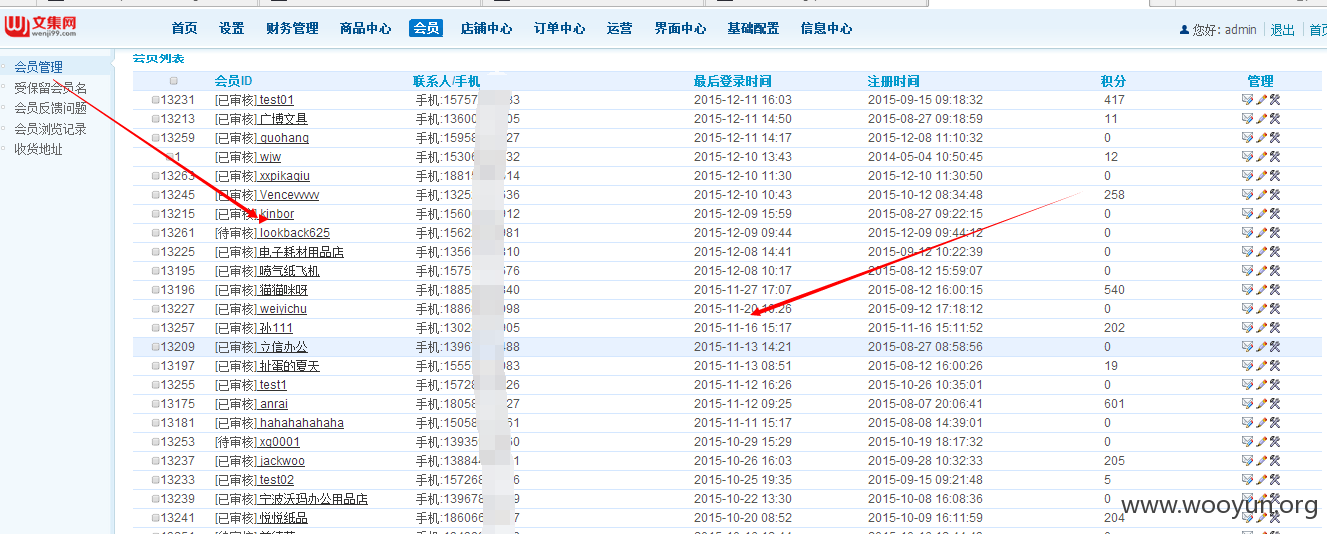The width and height of the screenshot is (1327, 534).
Task: Open member link lookback625
Action: click(x=294, y=233)
